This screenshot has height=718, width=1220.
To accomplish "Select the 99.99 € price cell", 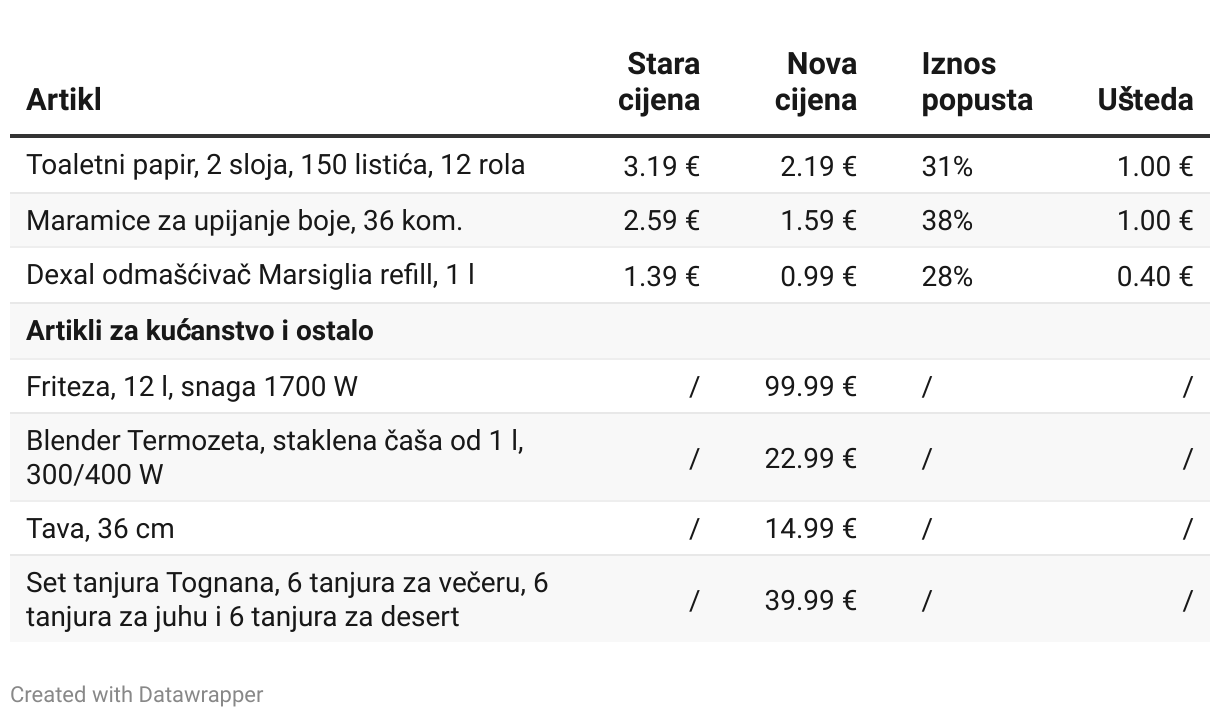I will point(811,386).
